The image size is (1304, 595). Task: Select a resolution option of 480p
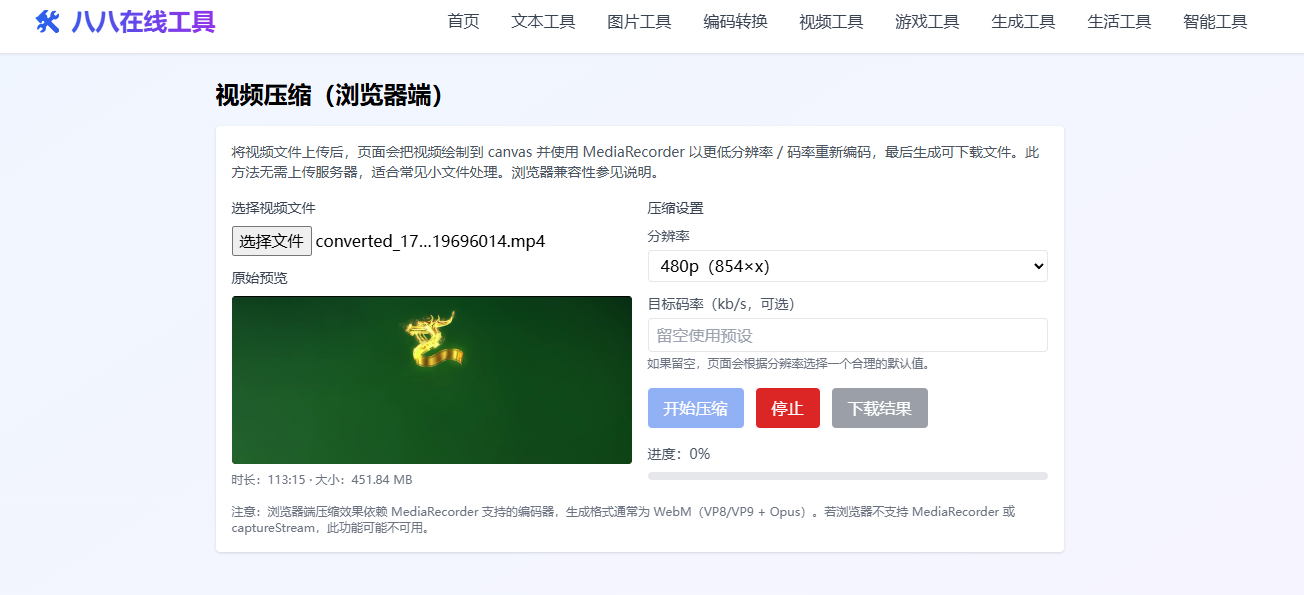847,266
